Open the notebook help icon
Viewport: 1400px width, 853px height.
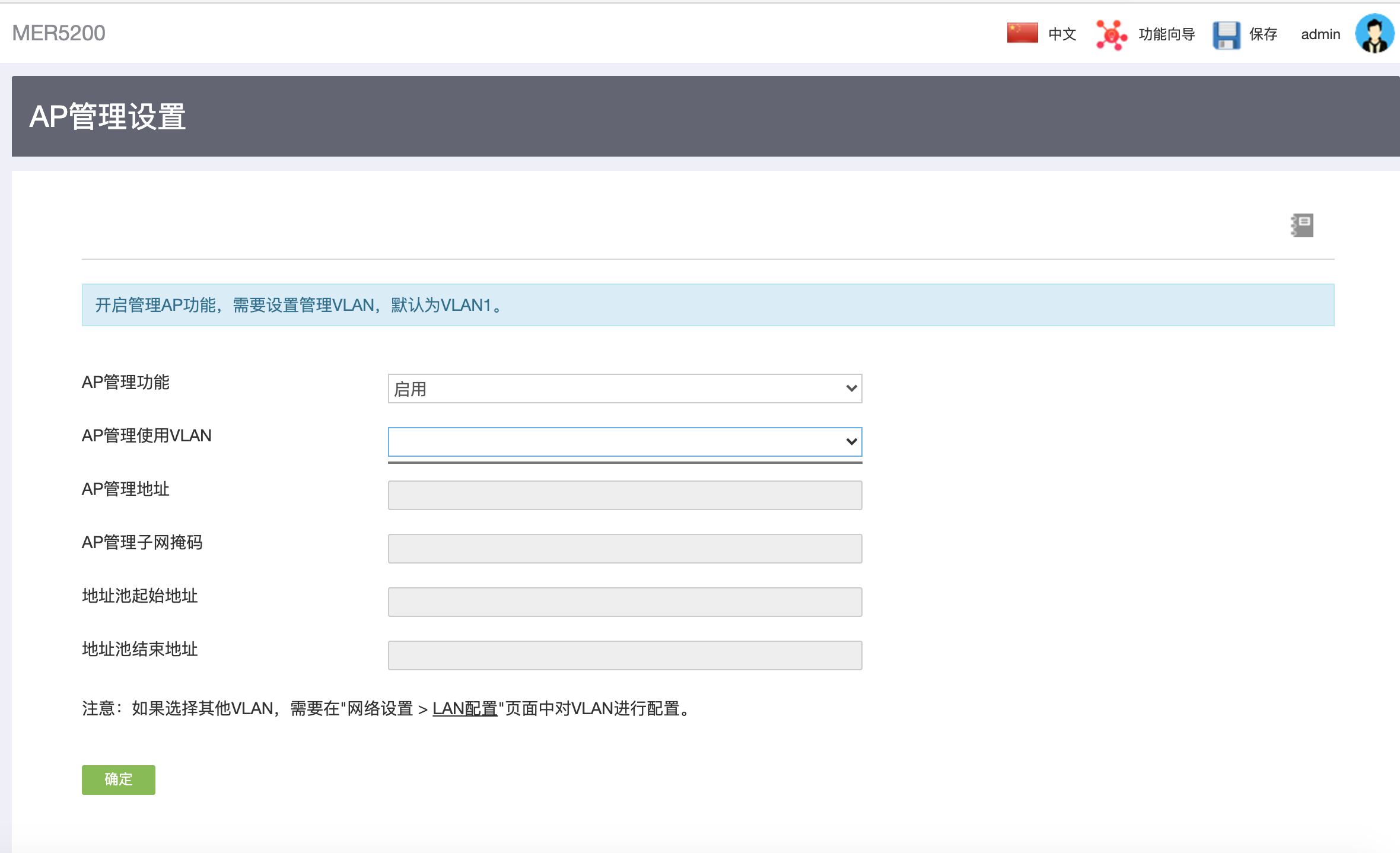click(1302, 225)
